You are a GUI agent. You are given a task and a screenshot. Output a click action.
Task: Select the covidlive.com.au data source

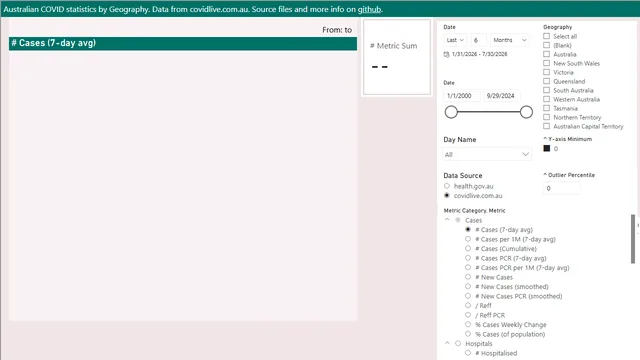[x=447, y=196]
